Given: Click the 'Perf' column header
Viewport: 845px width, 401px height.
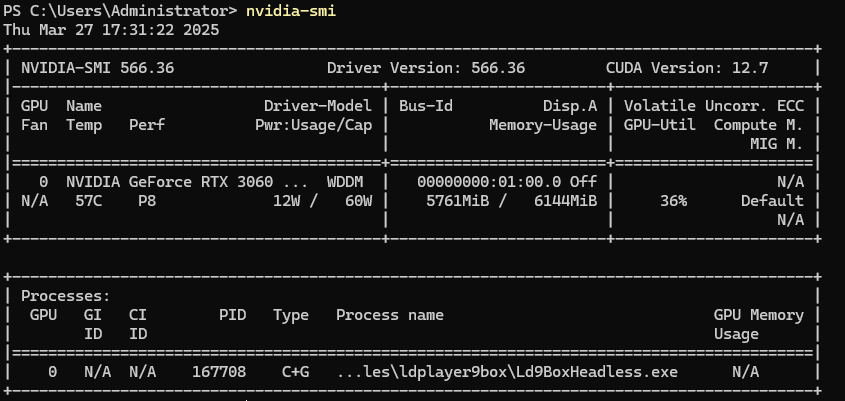Looking at the screenshot, I should pyautogui.click(x=147, y=125).
